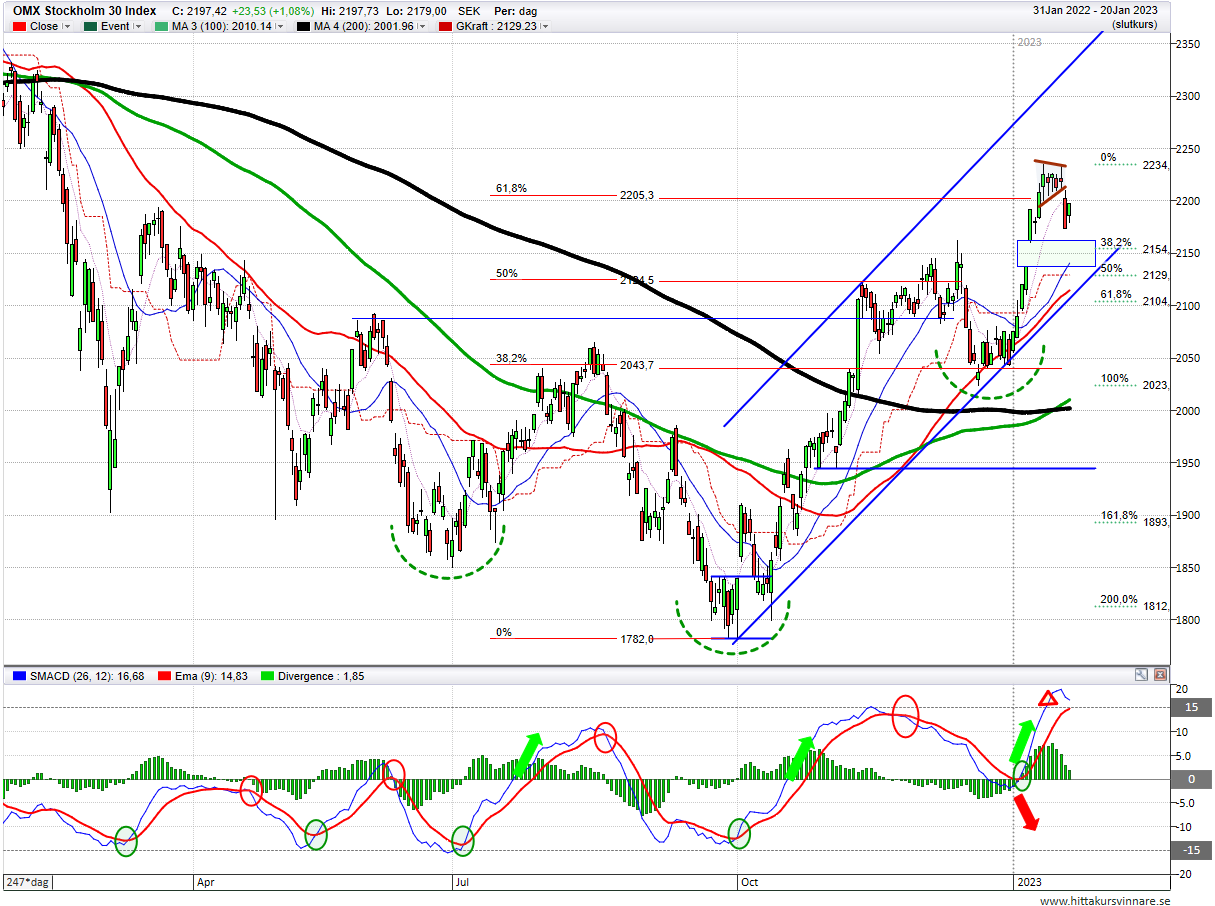Select the Close legend label
The width and height of the screenshot is (1215, 906).
point(44,27)
